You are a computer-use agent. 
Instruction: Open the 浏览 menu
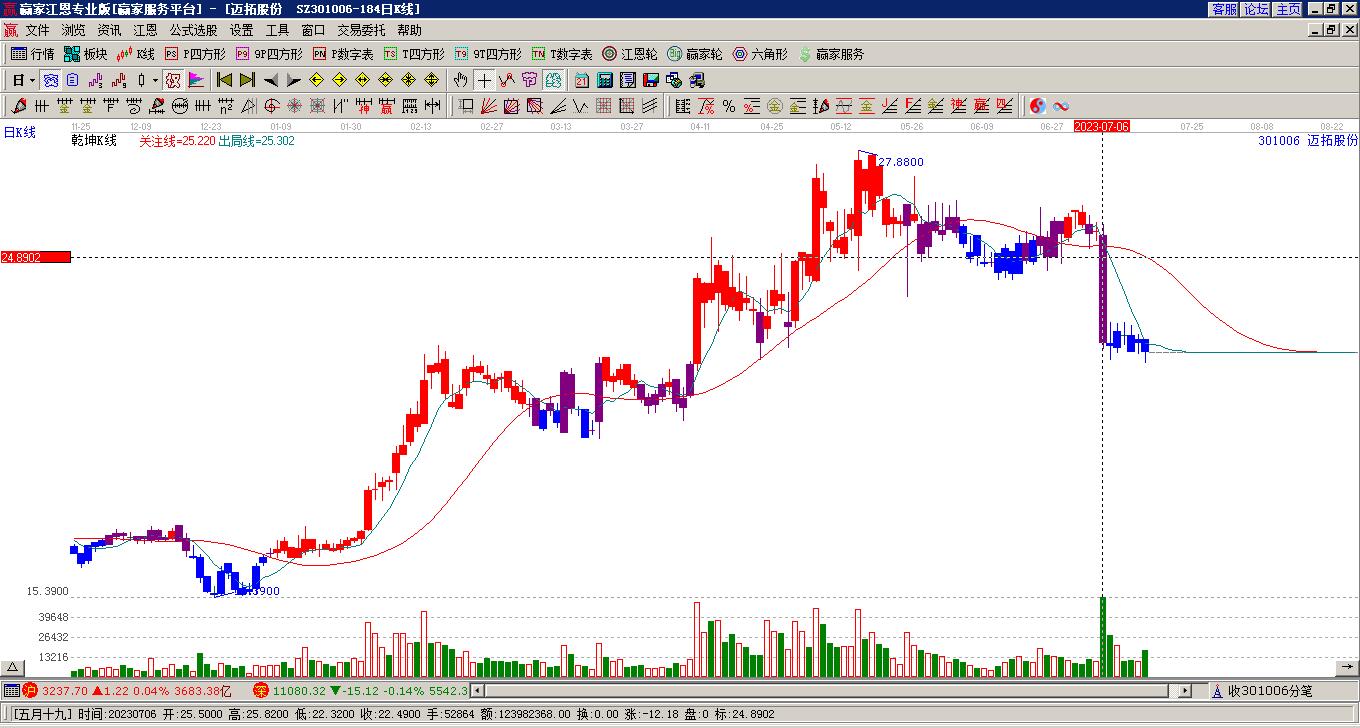pos(73,30)
